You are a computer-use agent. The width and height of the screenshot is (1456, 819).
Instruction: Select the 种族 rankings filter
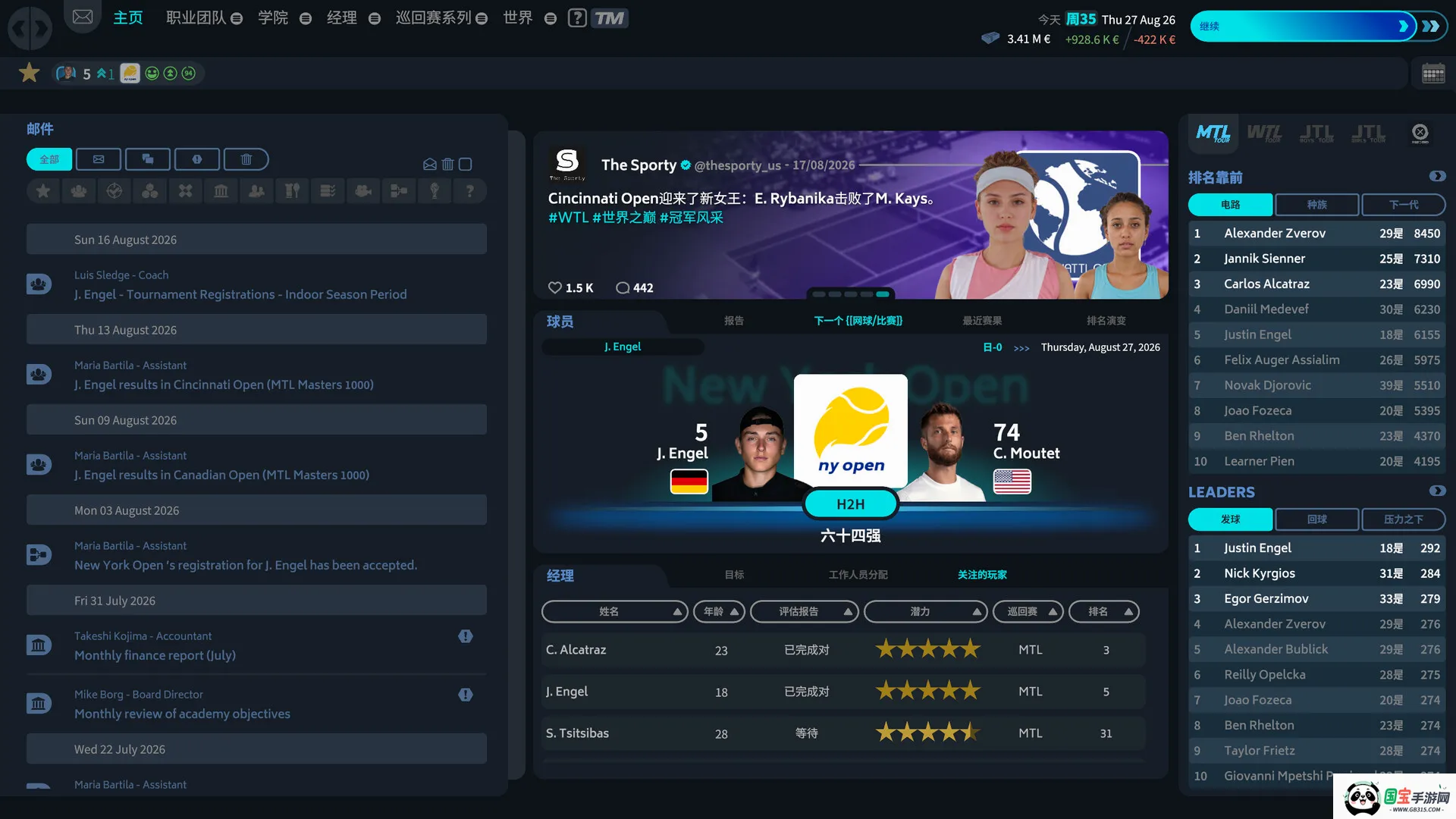point(1316,205)
